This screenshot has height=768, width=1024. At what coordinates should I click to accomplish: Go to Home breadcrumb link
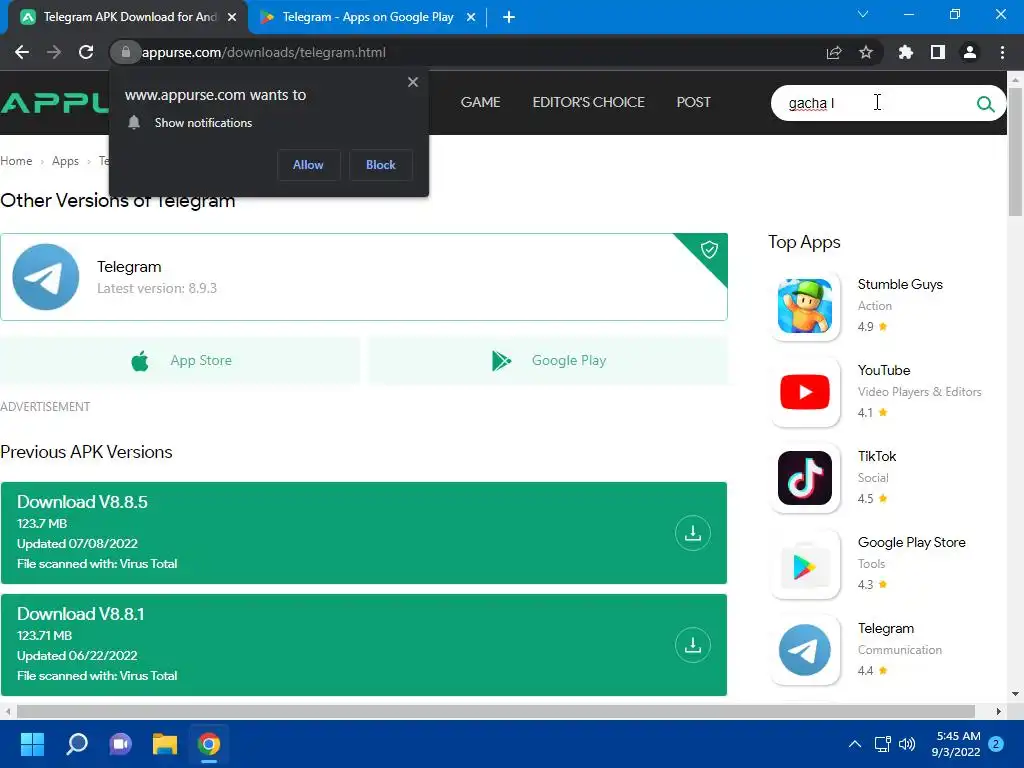16,161
